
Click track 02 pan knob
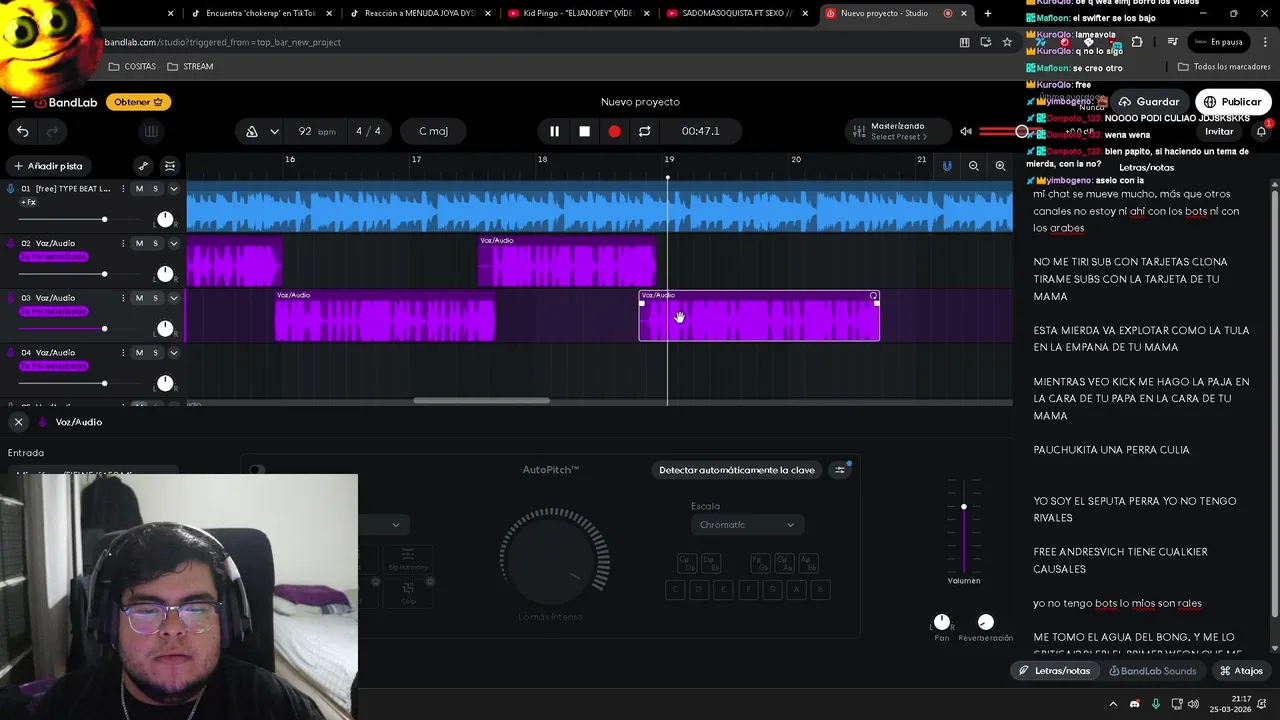tap(165, 274)
